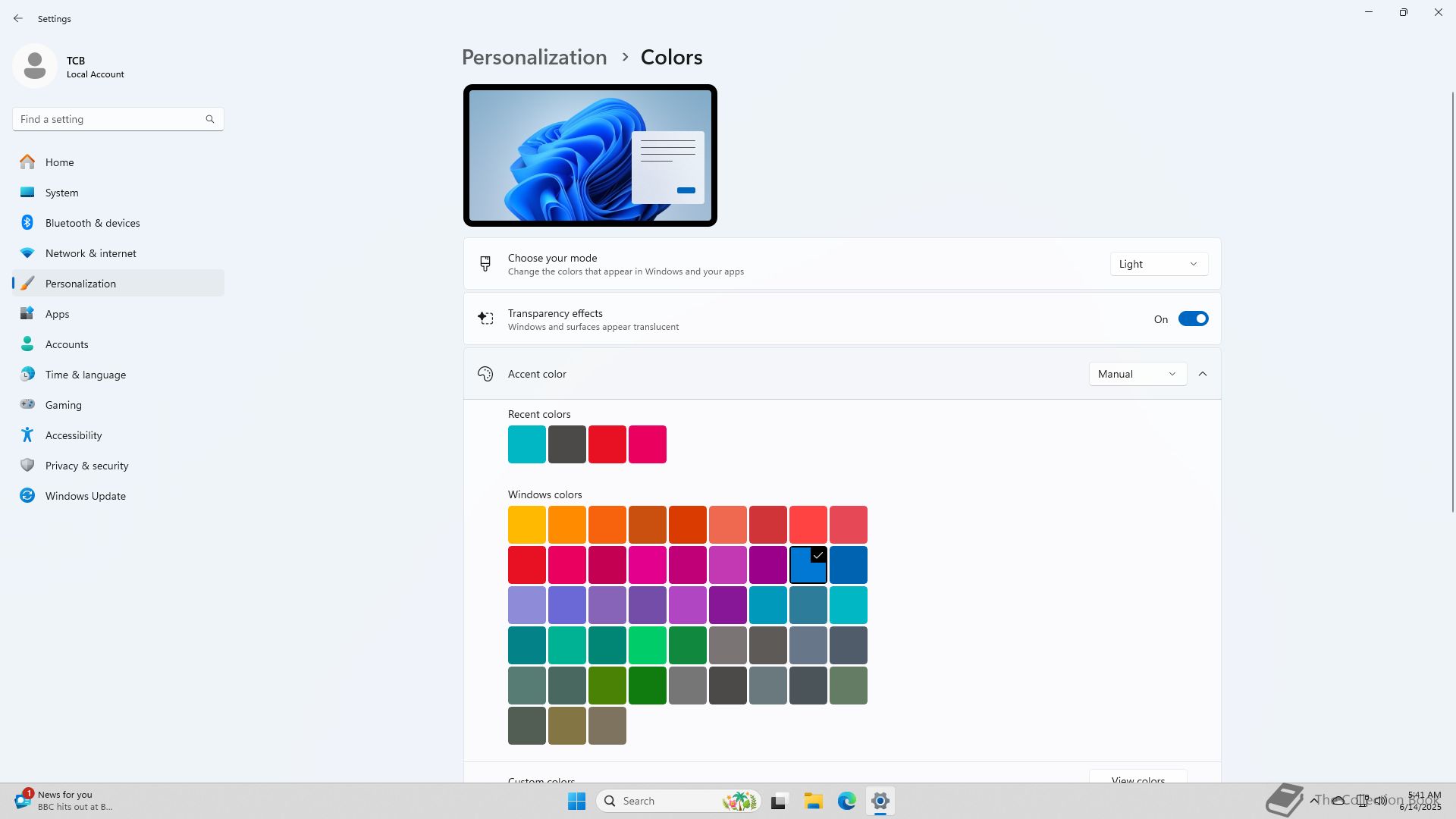Open File Explorer from the taskbar
Screen dimensions: 1456x819
pyautogui.click(x=813, y=801)
